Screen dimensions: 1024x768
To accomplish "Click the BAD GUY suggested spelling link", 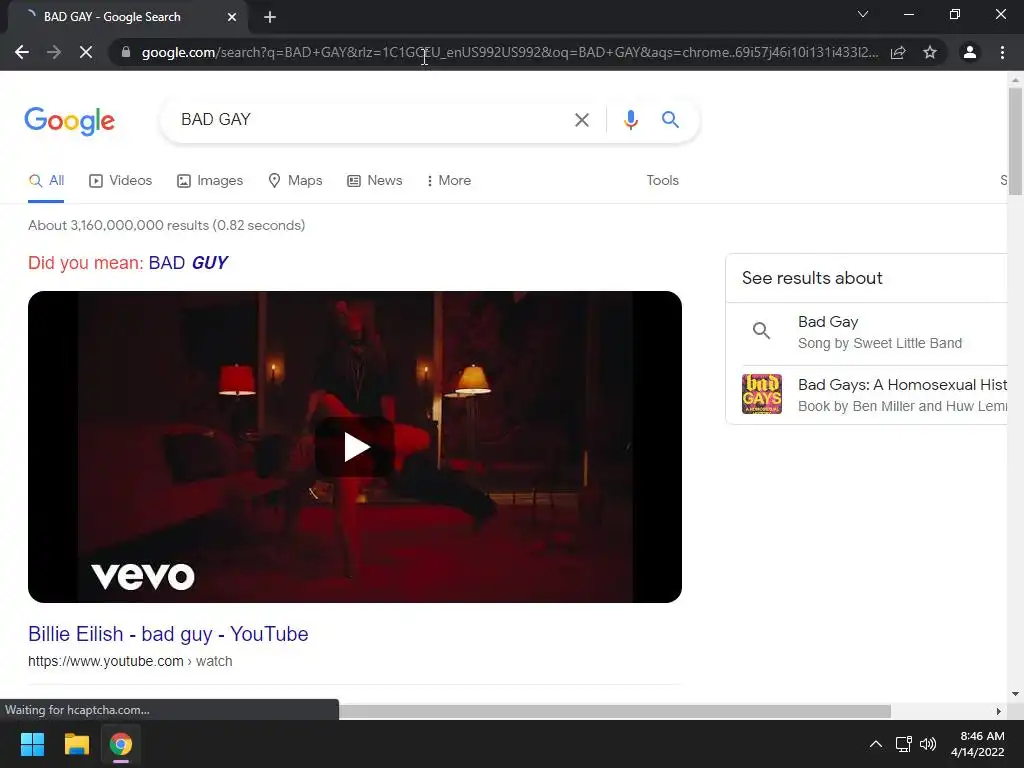I will [188, 263].
